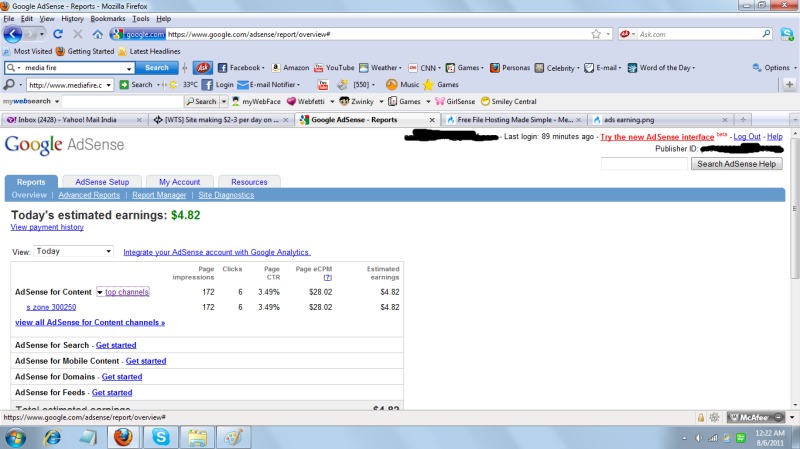Open Paint from the taskbar
Image resolution: width=800 pixels, height=449 pixels.
234,437
